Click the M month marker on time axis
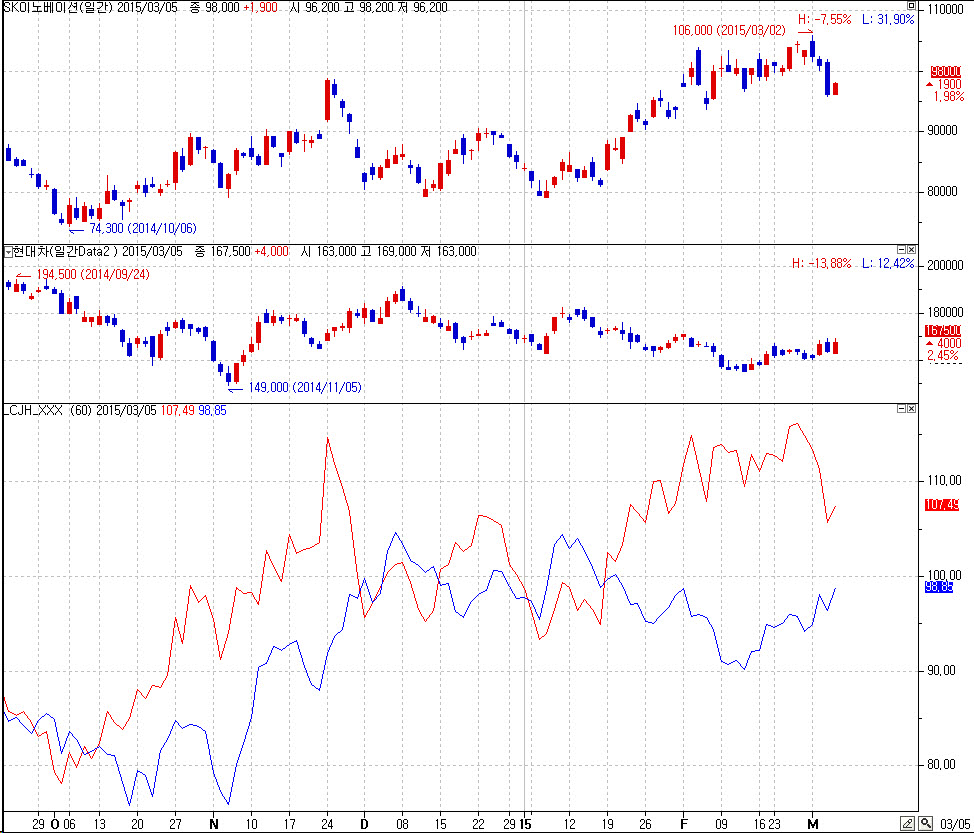The image size is (974, 833). 812,824
